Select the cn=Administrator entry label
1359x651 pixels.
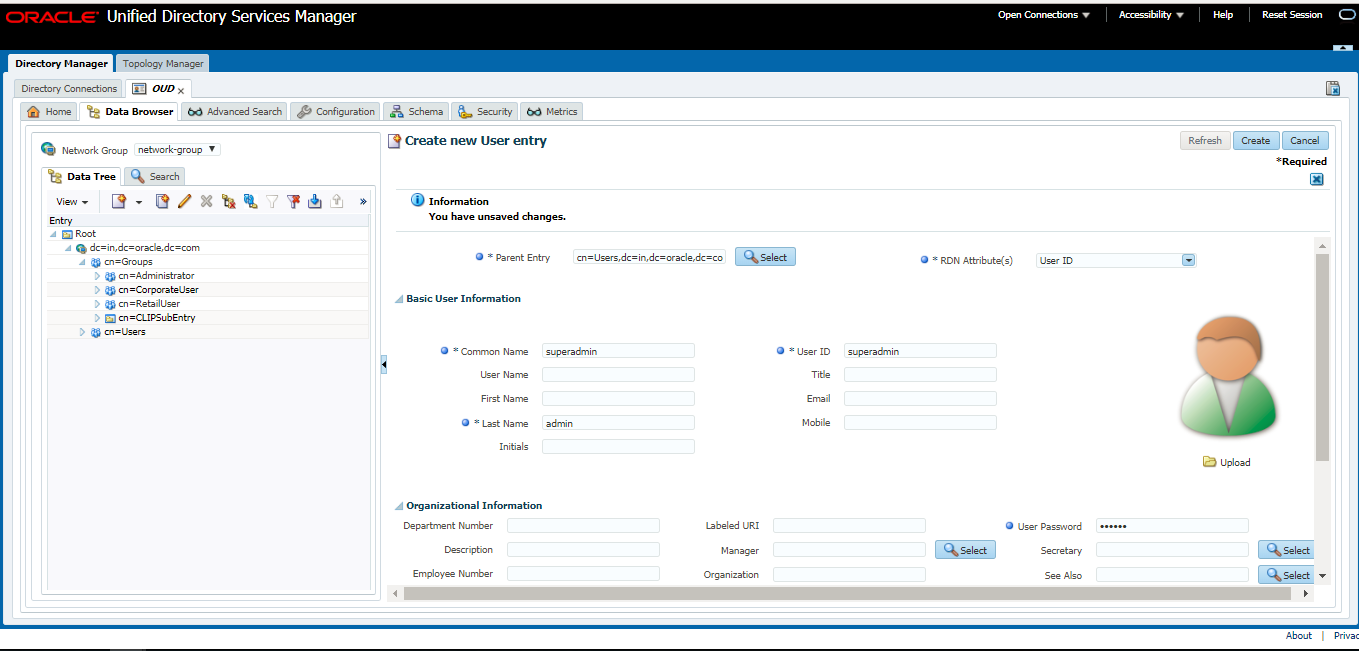(156, 276)
